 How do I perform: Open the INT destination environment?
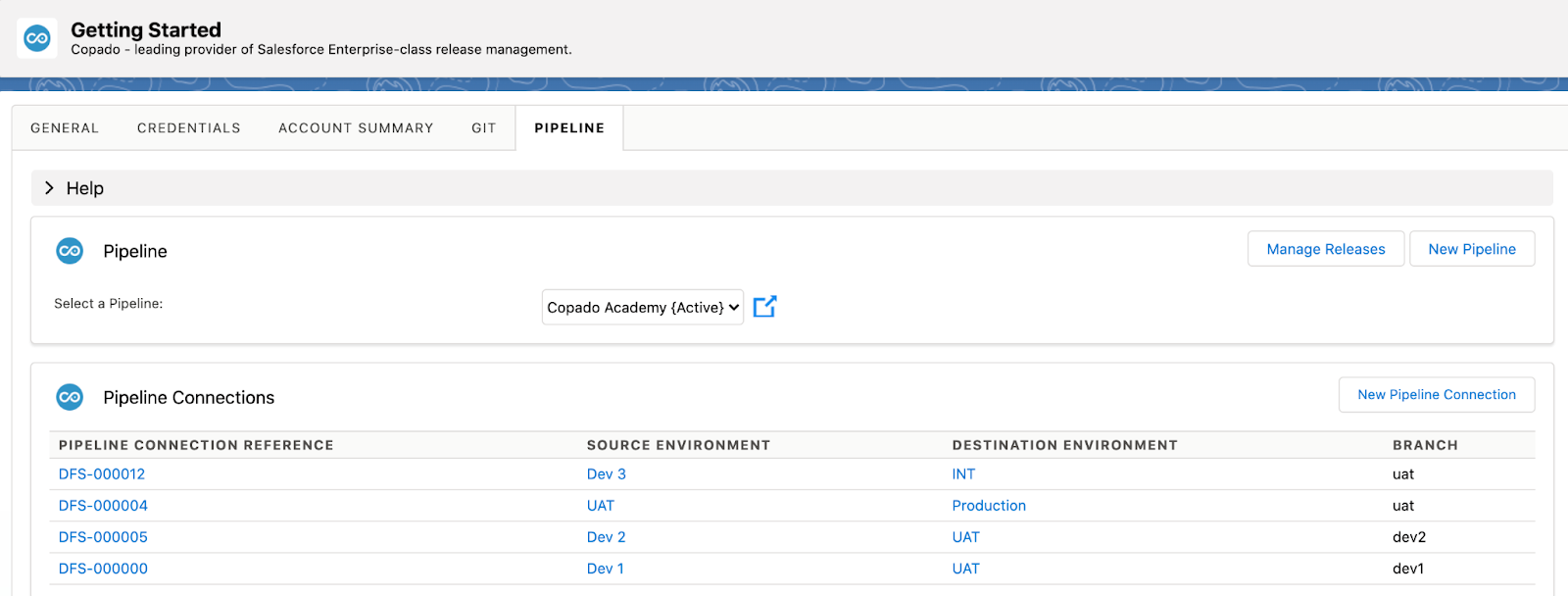[x=963, y=474]
